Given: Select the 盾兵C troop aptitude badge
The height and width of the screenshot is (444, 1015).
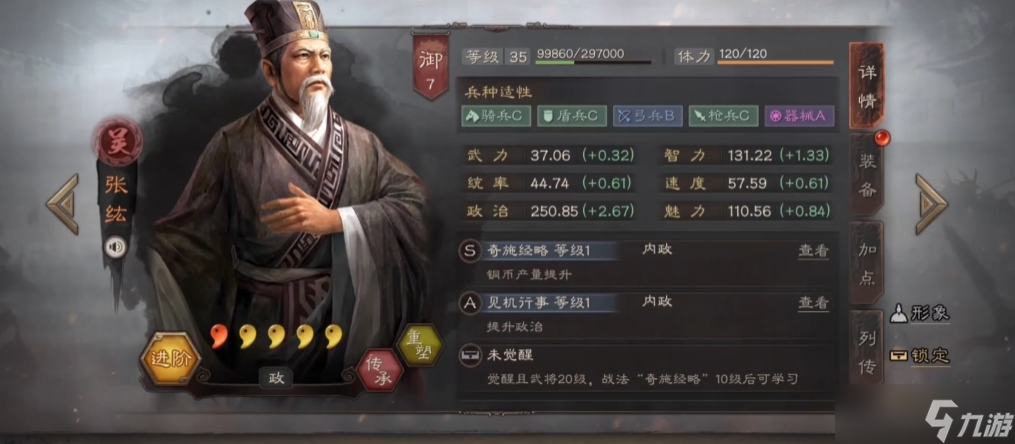Looking at the screenshot, I should pos(572,116).
